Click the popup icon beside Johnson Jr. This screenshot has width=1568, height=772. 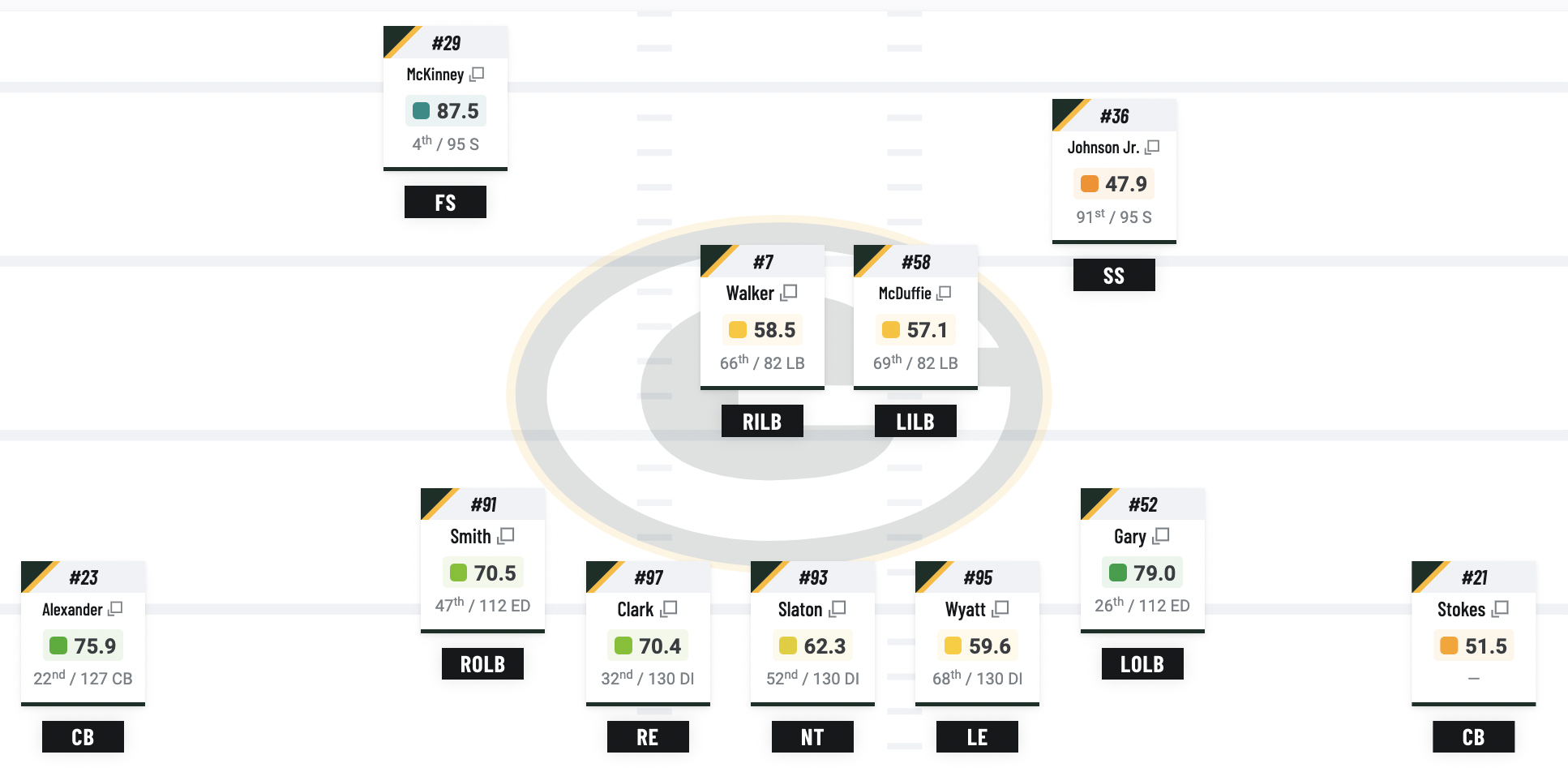coord(1152,148)
